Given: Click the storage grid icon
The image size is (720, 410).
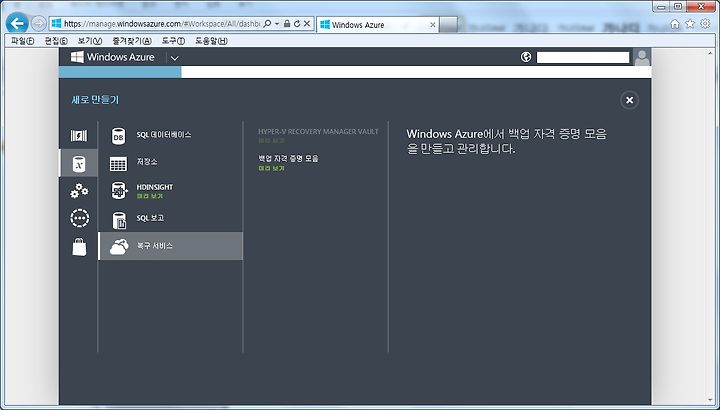Looking at the screenshot, I should click(x=118, y=164).
